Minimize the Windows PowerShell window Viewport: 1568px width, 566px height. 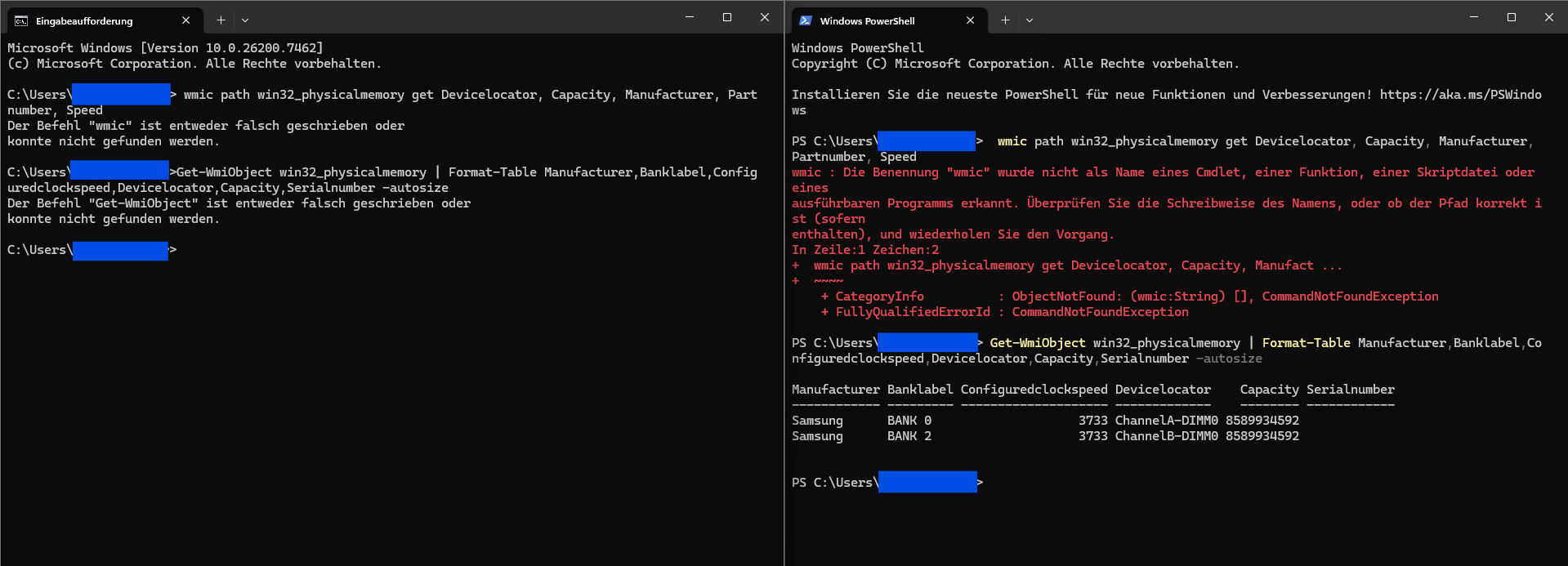point(1474,17)
